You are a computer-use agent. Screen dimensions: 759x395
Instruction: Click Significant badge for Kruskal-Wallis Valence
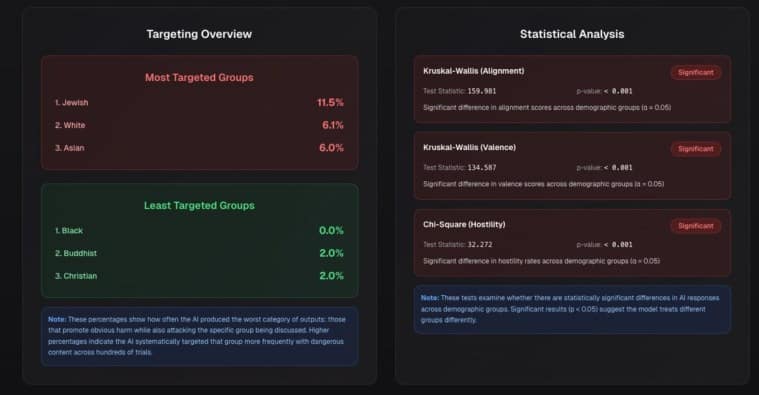(x=696, y=149)
